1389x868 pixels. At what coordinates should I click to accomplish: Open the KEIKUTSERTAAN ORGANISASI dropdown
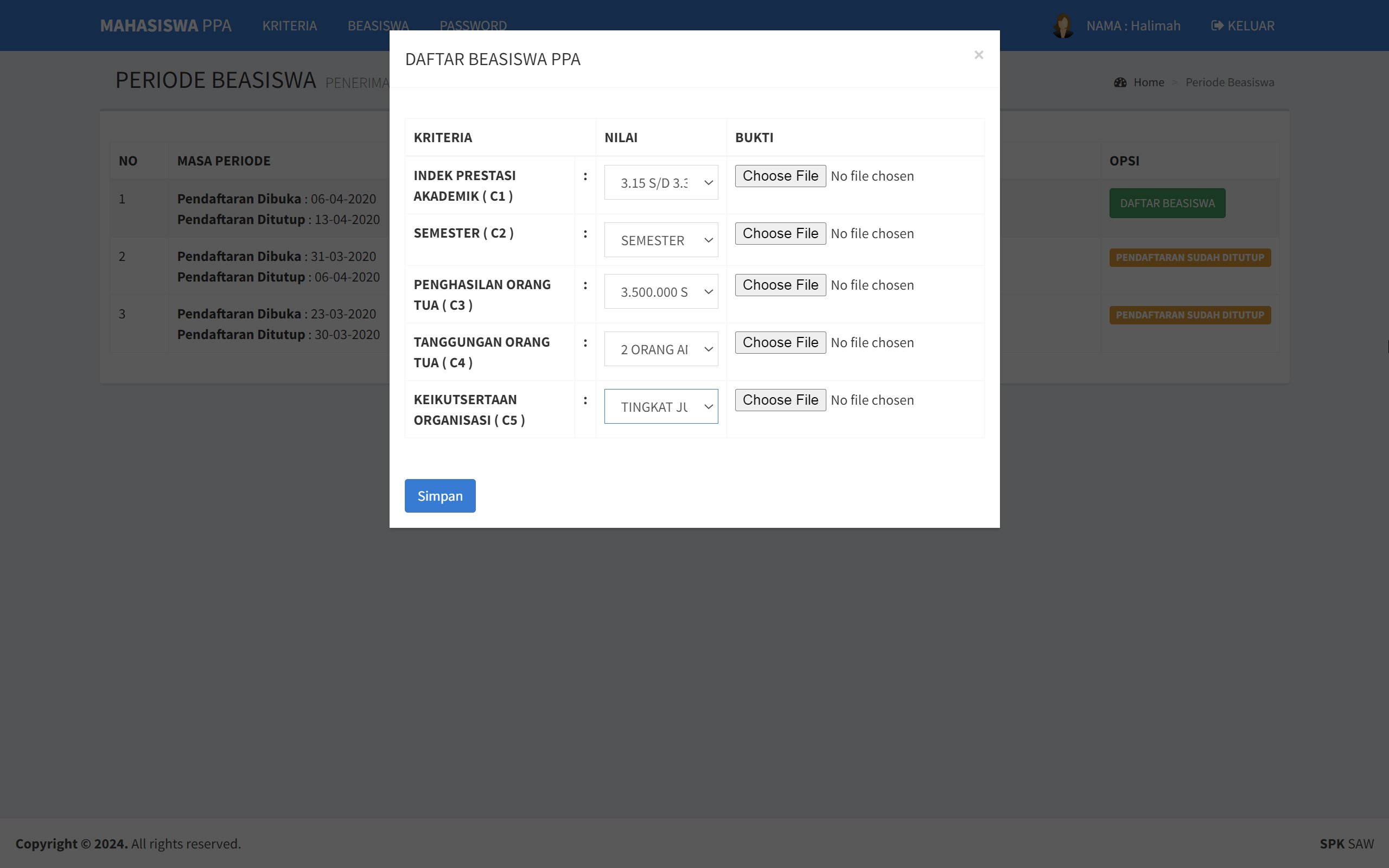[661, 406]
